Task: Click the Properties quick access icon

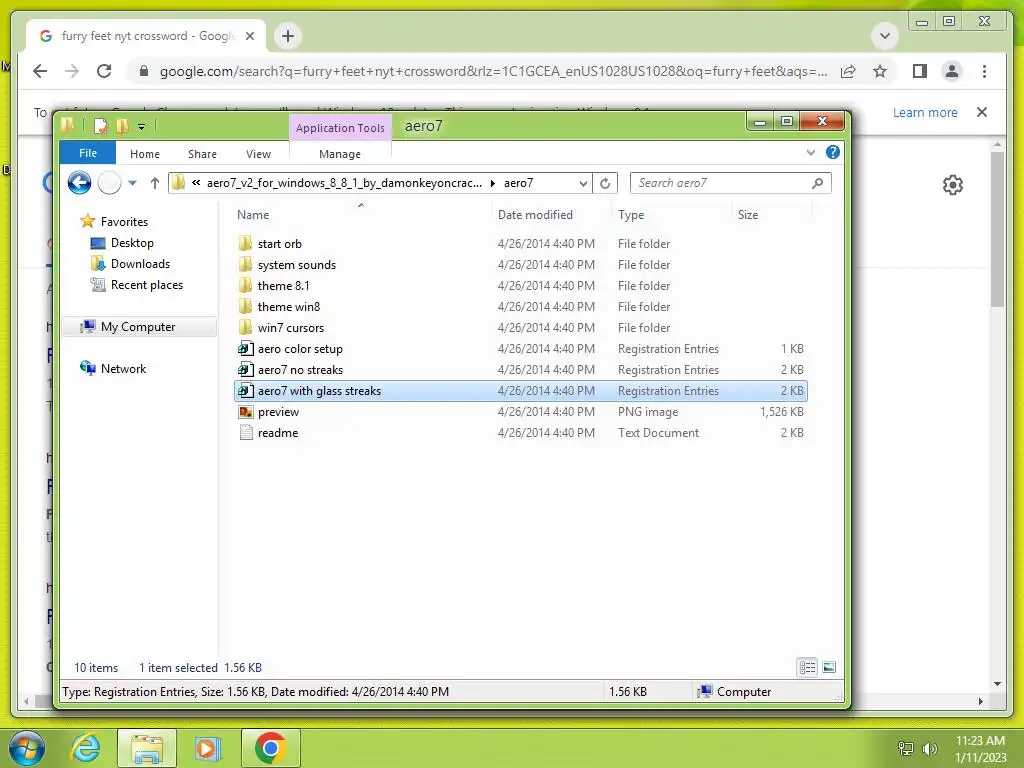Action: (101, 126)
